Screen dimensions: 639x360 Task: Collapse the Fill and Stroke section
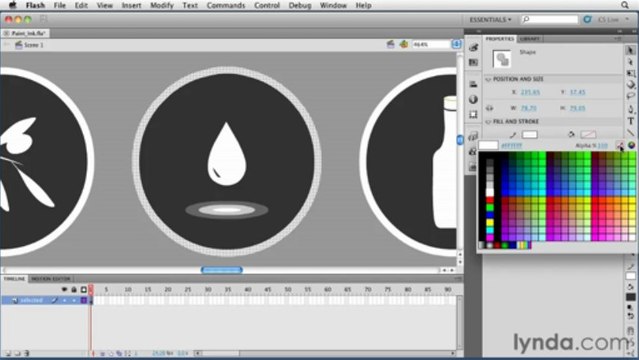tap(488, 121)
